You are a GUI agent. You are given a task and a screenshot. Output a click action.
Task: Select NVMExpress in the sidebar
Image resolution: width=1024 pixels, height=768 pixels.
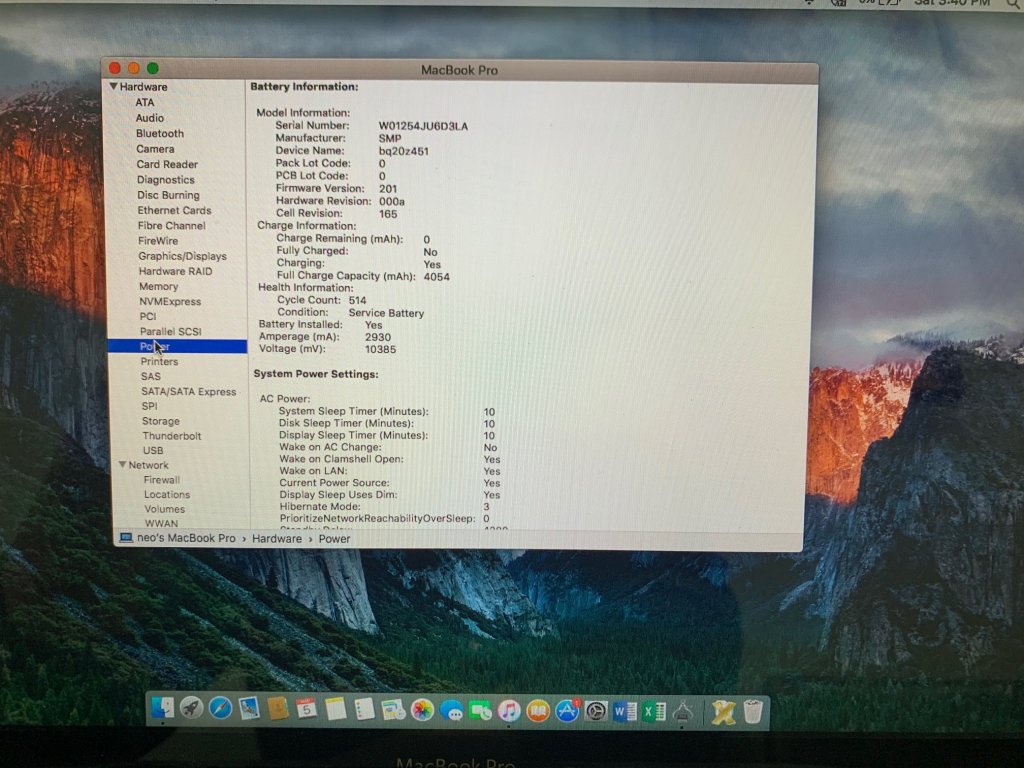click(x=170, y=302)
